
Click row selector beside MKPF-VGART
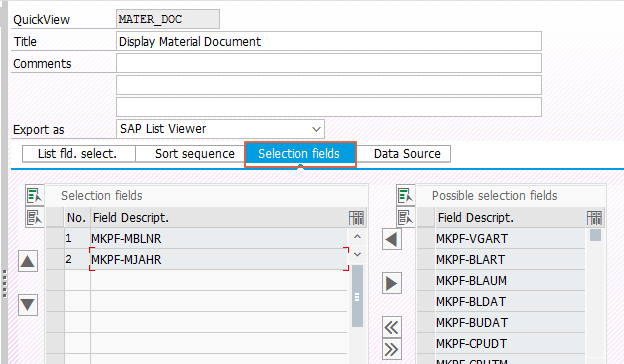(x=426, y=239)
